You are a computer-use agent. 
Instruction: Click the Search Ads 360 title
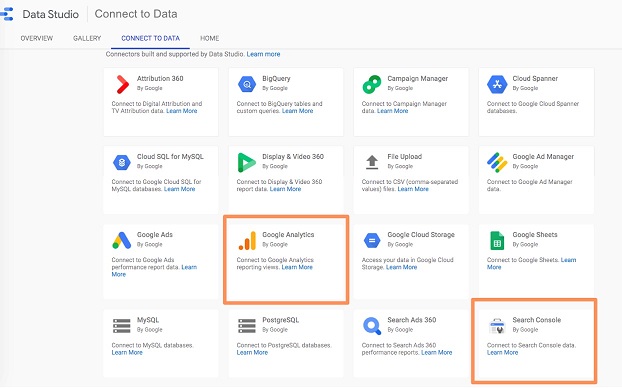coord(412,320)
